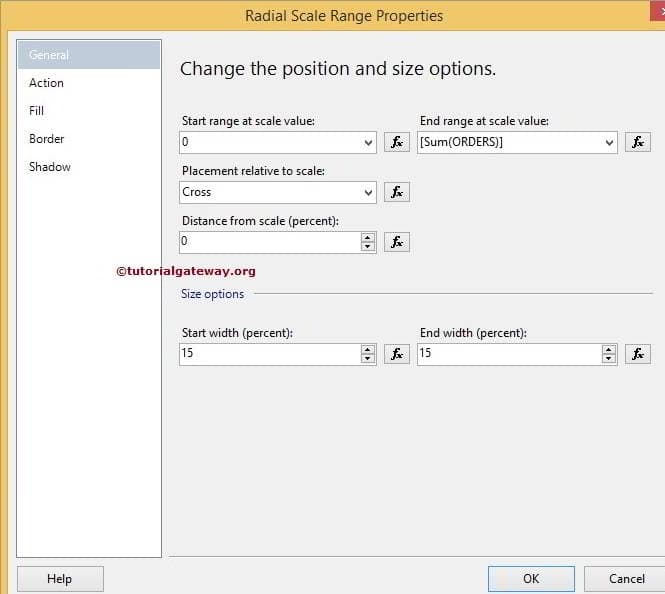
Task: Open expression editor for Placement relative to scale
Action: (x=397, y=192)
